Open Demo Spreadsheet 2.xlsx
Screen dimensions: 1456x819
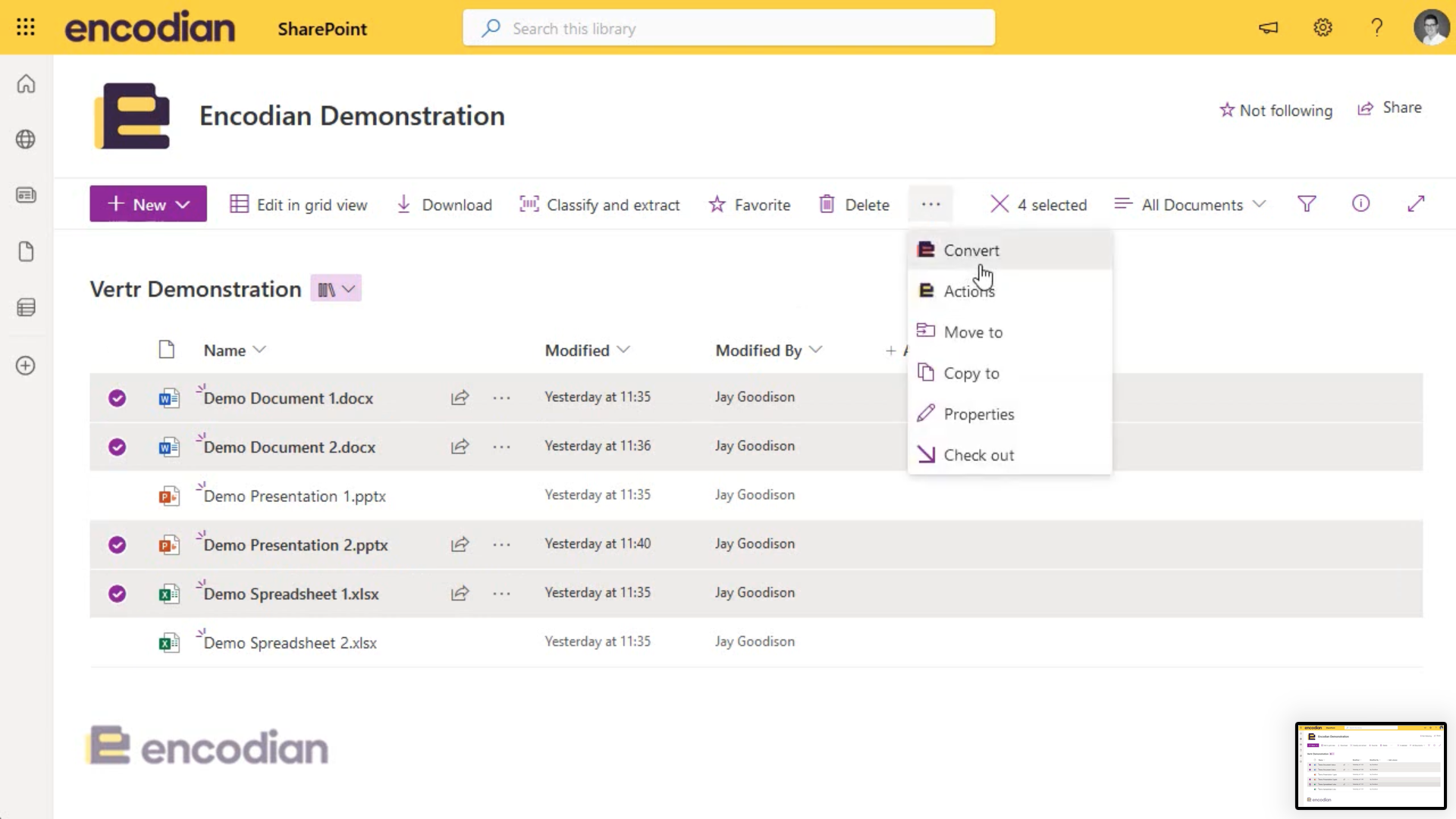click(290, 643)
